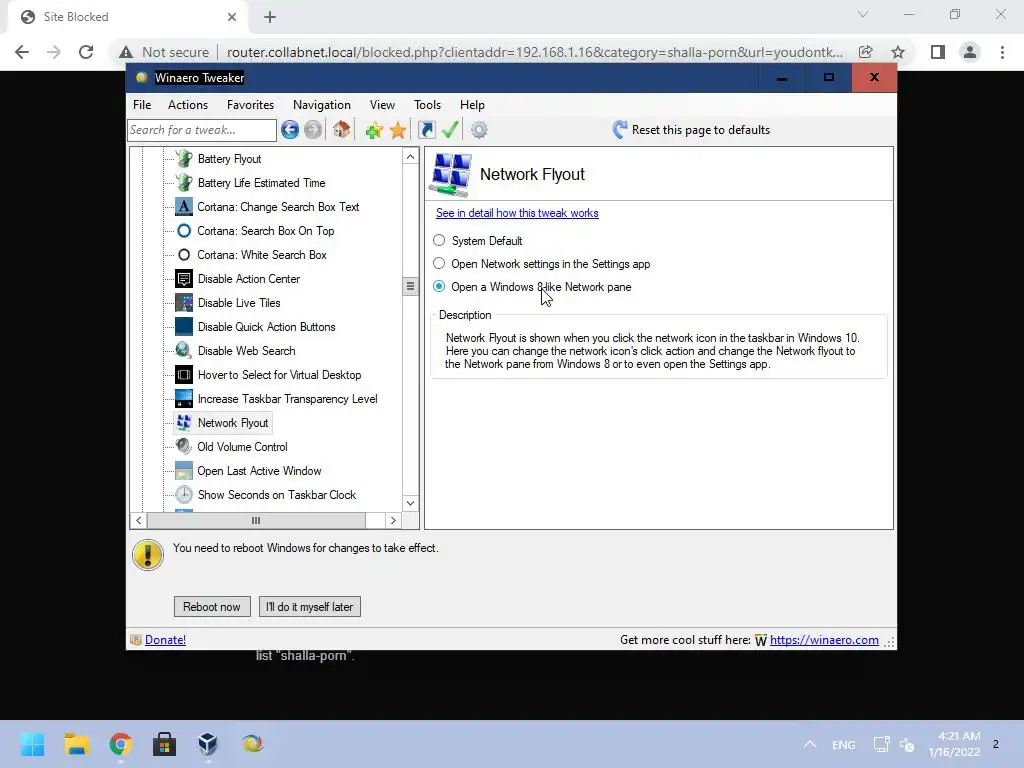Open See in detail how this tweak works
Viewport: 1024px width, 768px height.
pyautogui.click(x=517, y=213)
